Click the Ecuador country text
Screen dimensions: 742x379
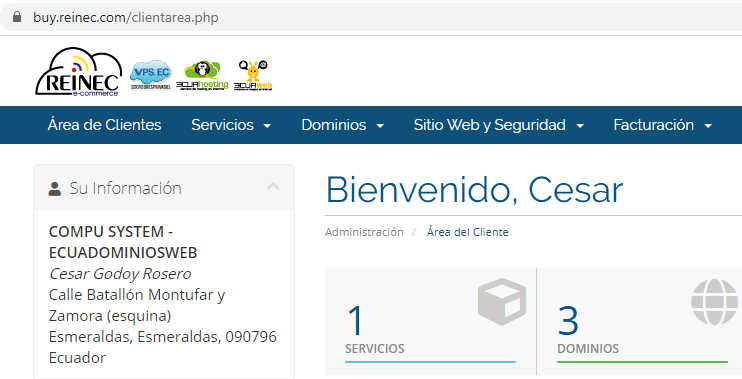pos(77,358)
